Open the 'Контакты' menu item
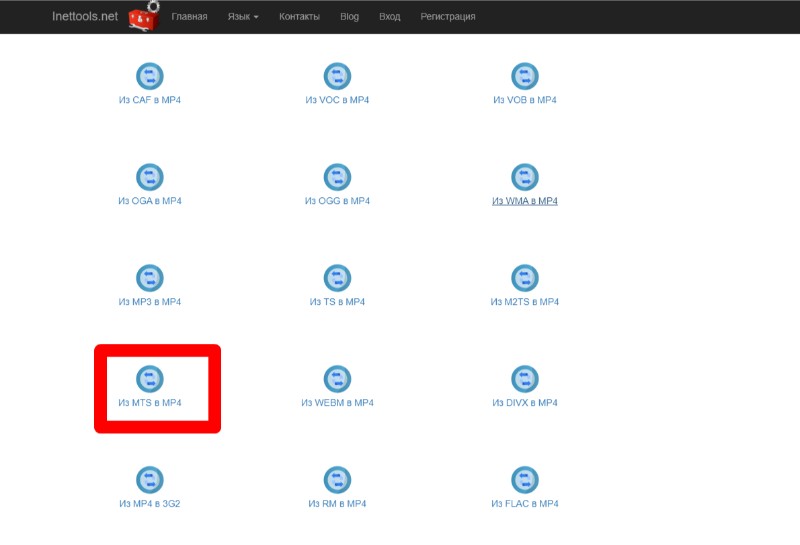 [x=299, y=17]
